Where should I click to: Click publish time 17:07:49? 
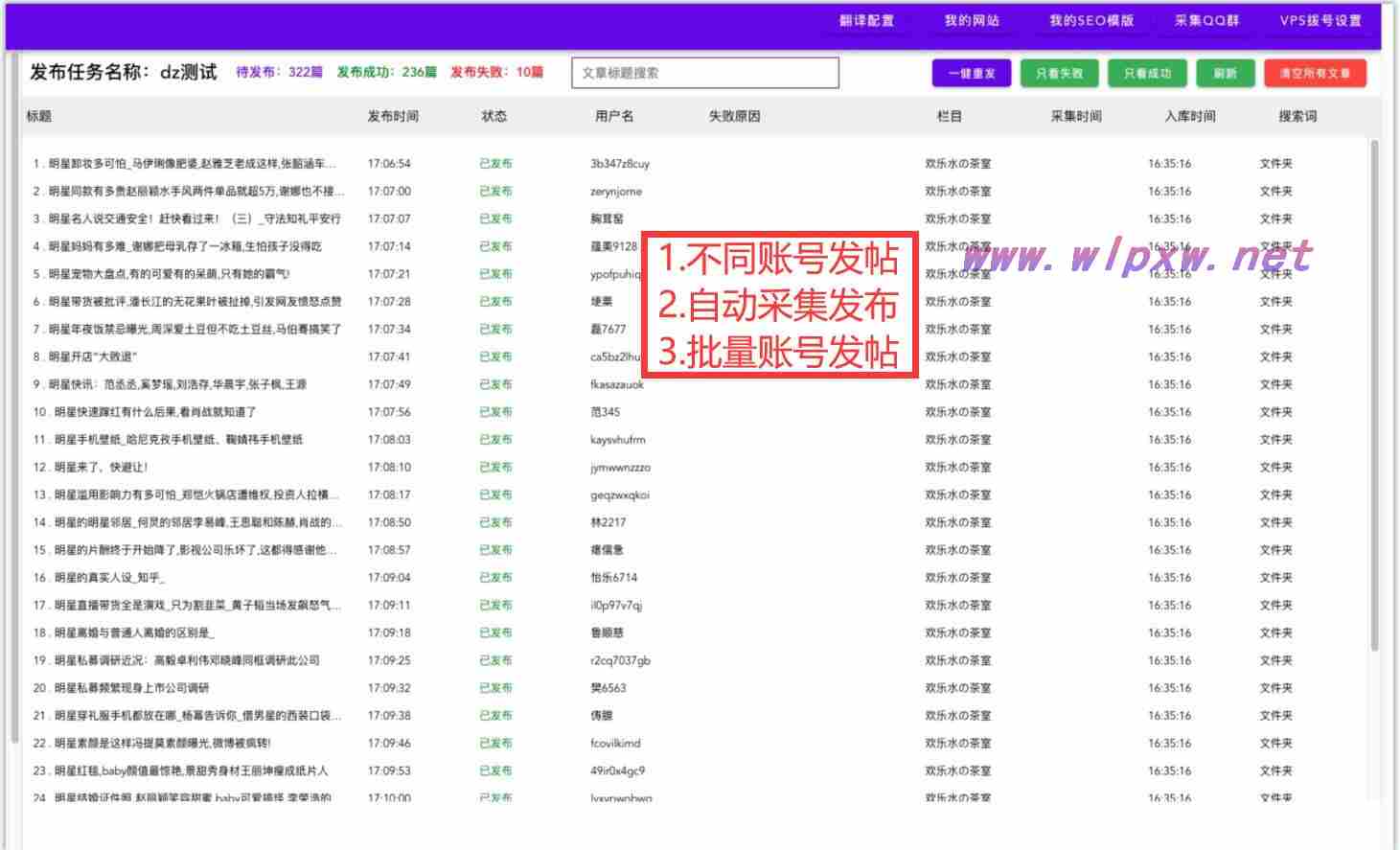pyautogui.click(x=389, y=384)
